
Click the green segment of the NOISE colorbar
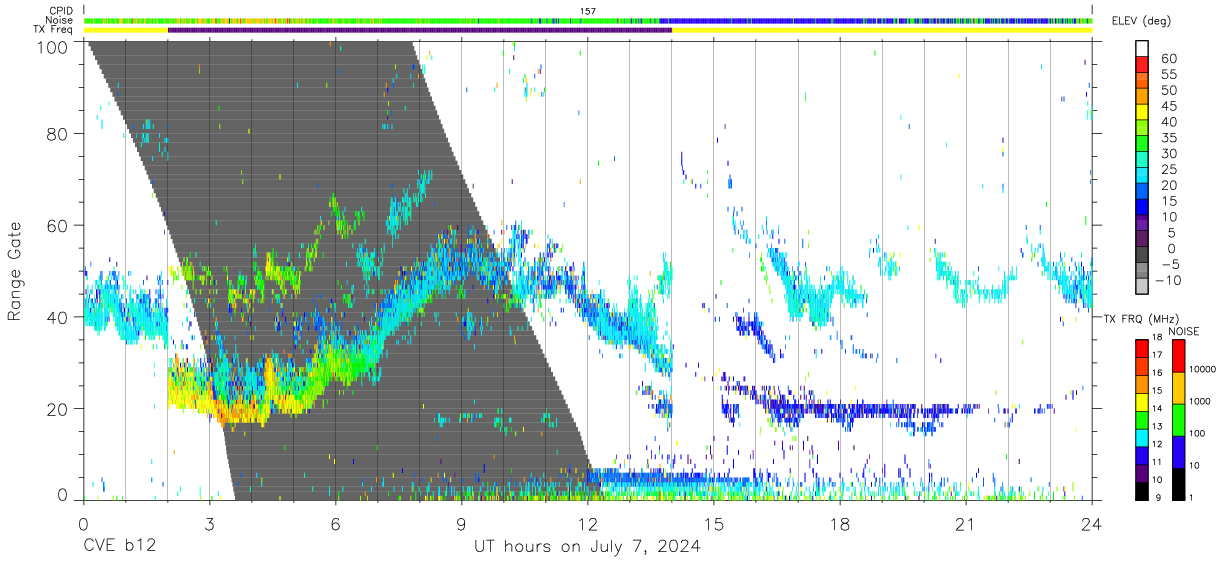click(x=1178, y=420)
